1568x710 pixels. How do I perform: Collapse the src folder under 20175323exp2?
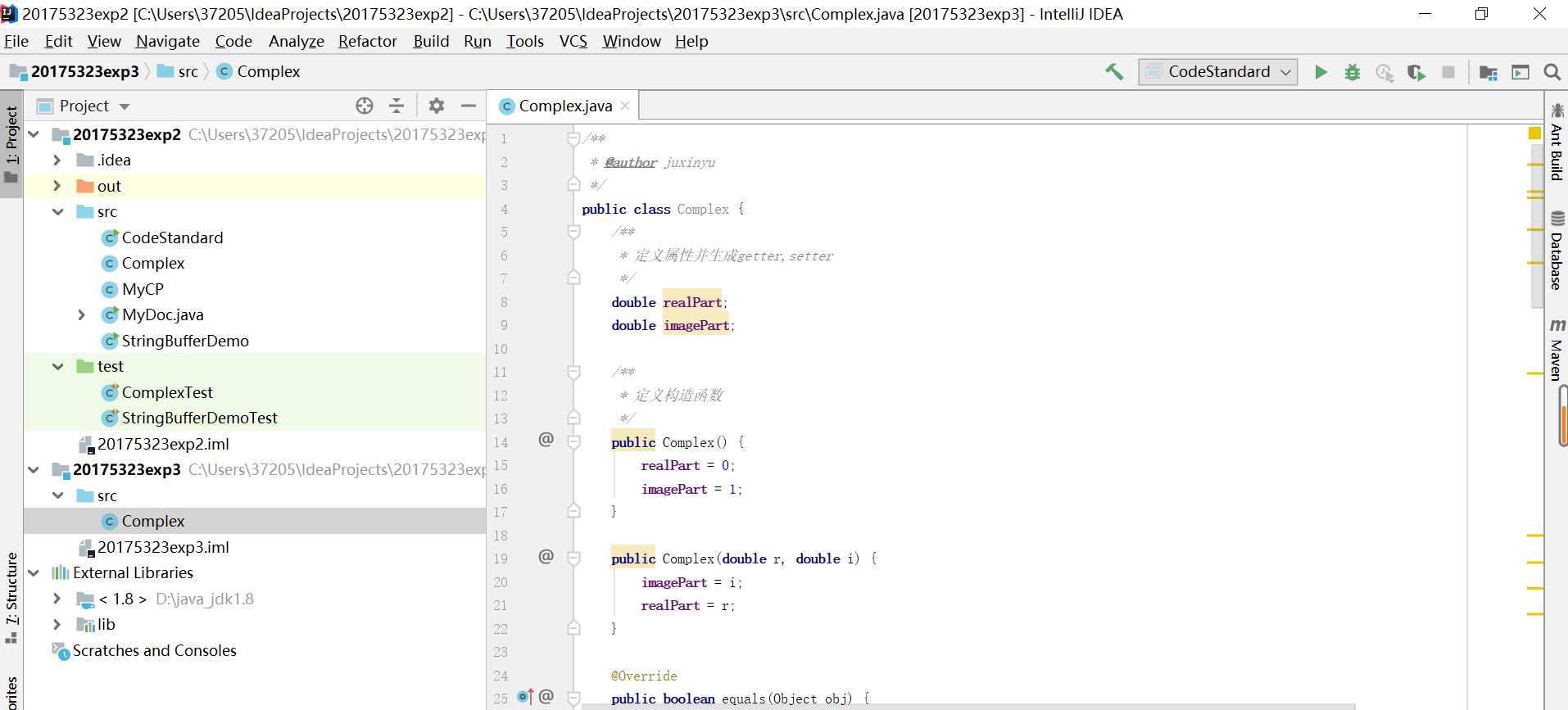[x=57, y=211]
